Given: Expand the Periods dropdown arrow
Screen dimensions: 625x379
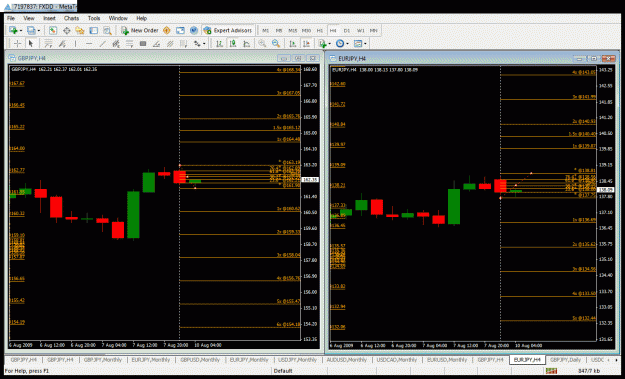Looking at the screenshot, I should click(x=347, y=43).
